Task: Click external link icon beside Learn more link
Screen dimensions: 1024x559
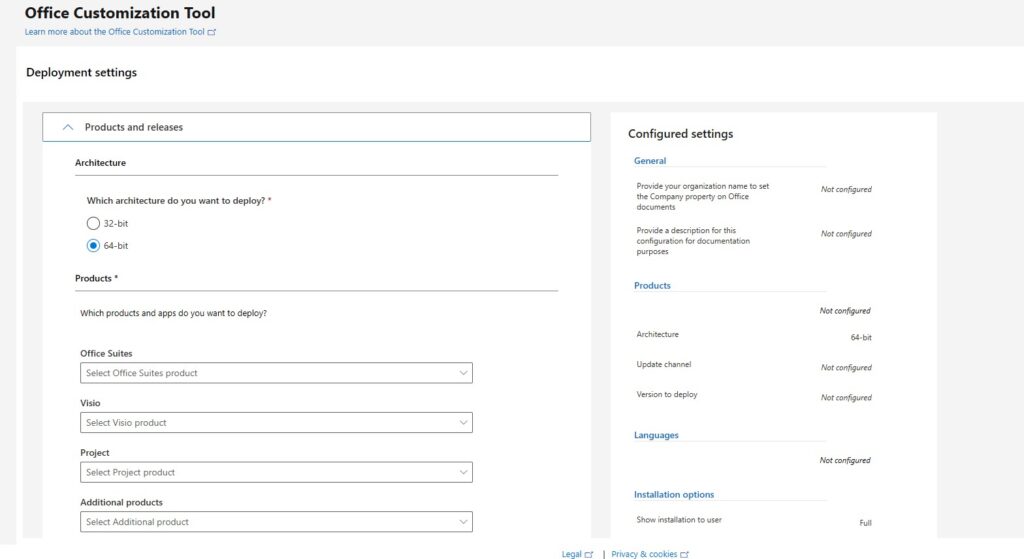Action: (x=212, y=32)
